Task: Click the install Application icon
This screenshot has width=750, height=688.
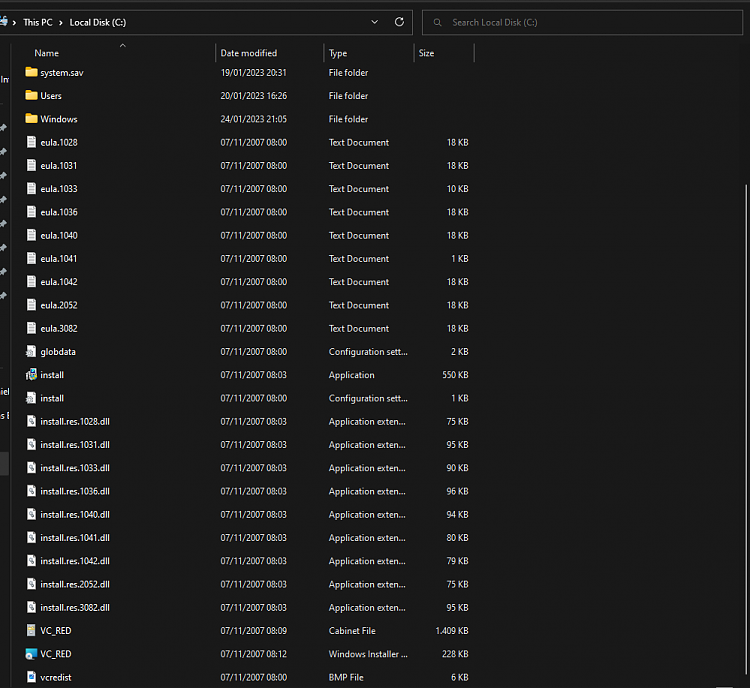Action: point(31,375)
